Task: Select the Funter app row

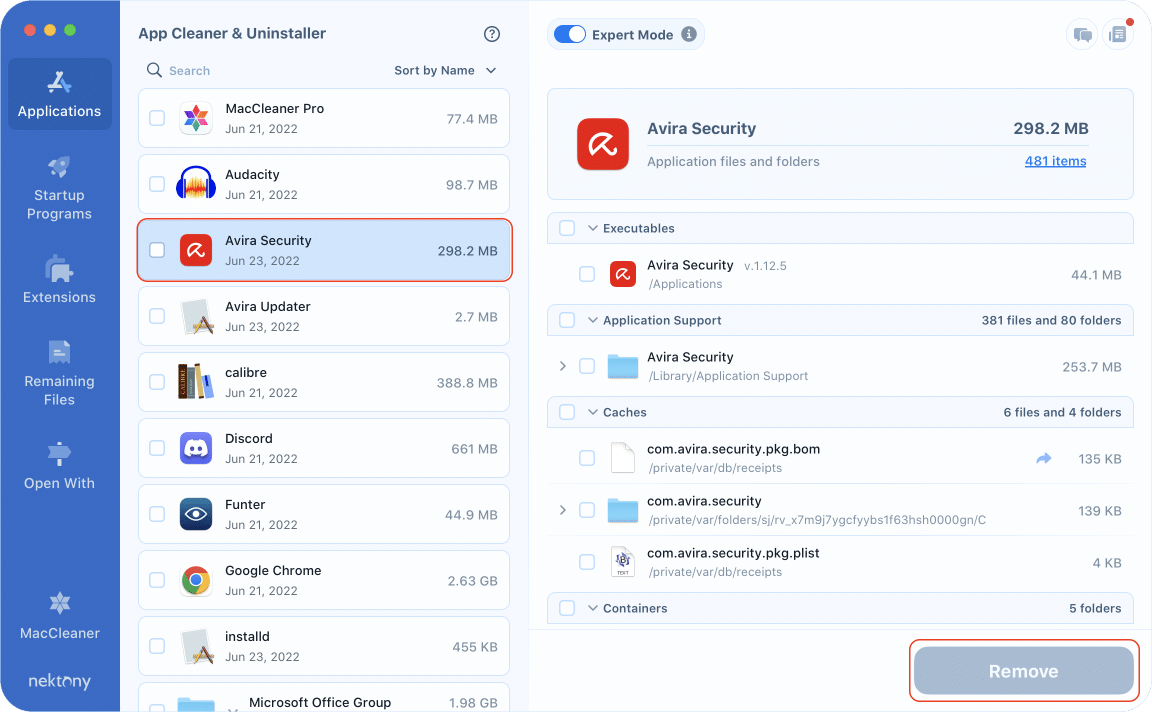Action: pyautogui.click(x=324, y=514)
